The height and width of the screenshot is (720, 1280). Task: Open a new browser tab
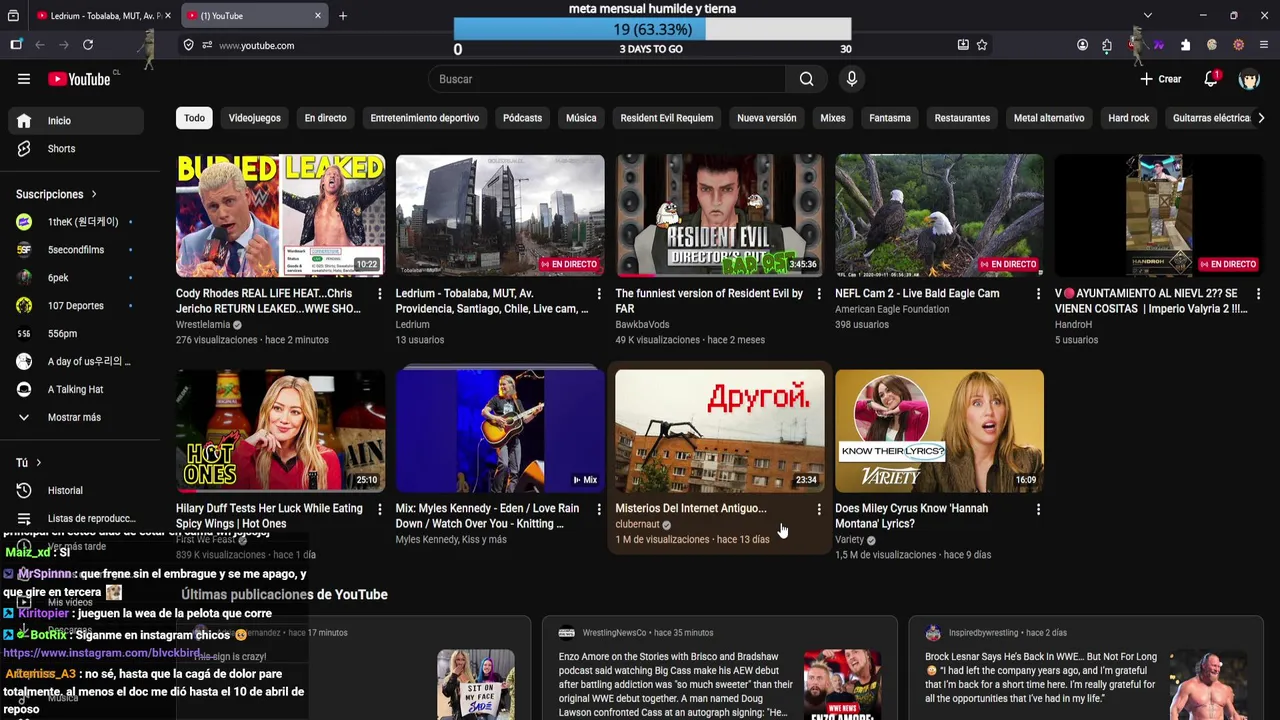(343, 16)
